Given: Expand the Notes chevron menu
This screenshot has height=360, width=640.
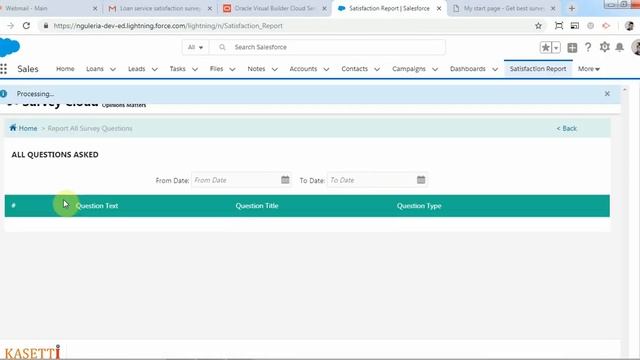Looking at the screenshot, I should pos(274,69).
